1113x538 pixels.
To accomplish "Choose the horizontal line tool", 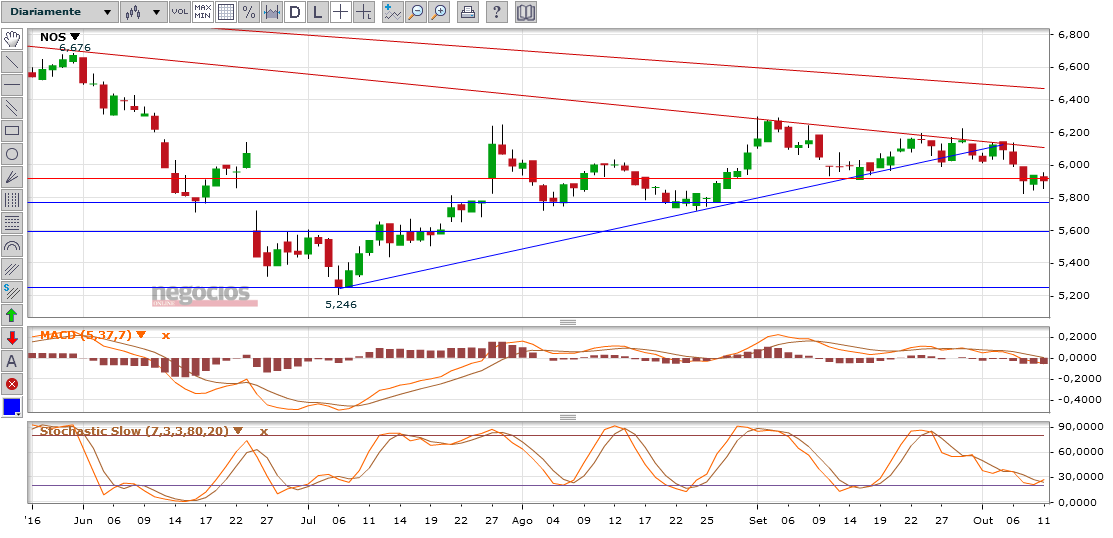I will click(x=12, y=84).
